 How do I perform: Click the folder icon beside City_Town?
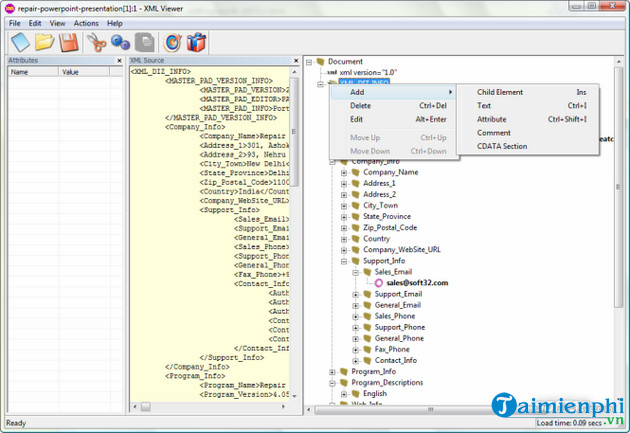tap(356, 206)
